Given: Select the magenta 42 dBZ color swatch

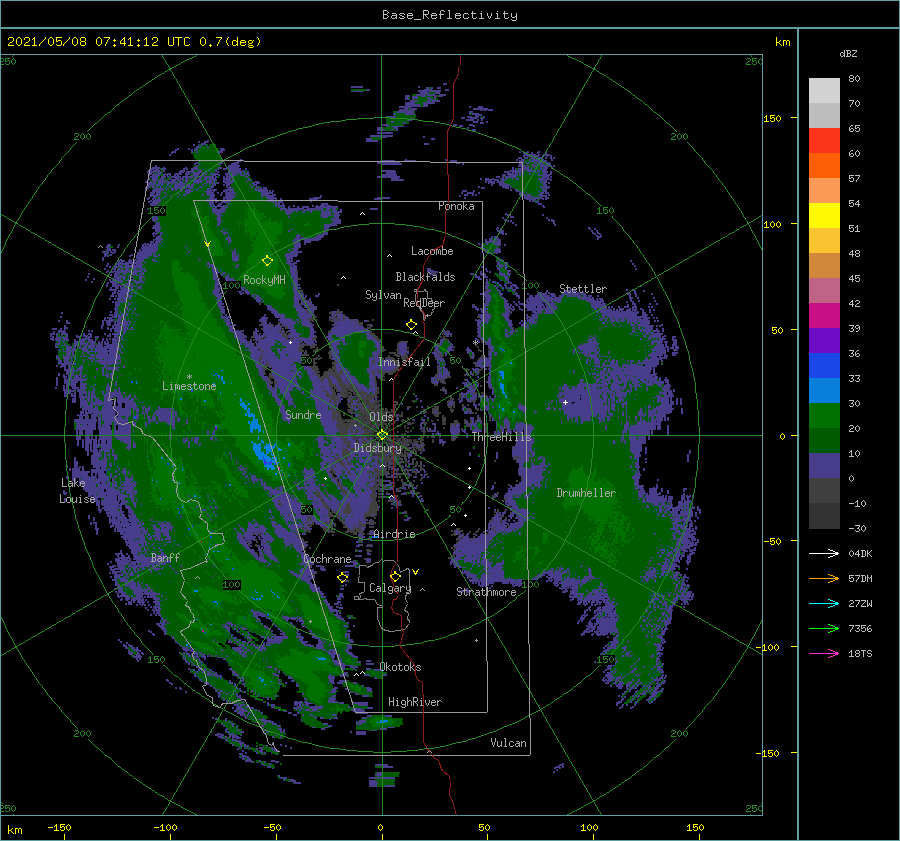Looking at the screenshot, I should 824,315.
